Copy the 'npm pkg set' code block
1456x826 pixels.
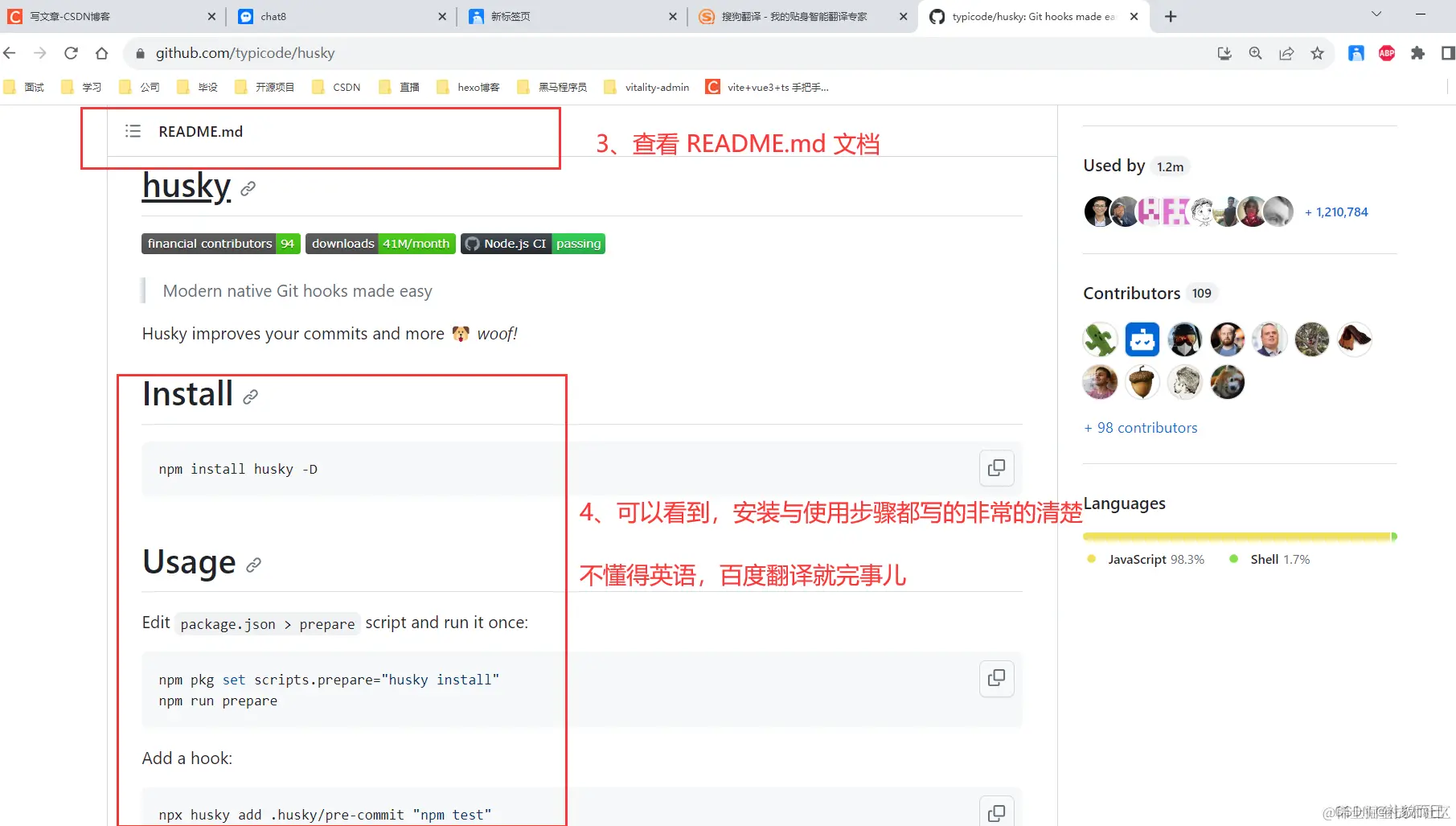[x=996, y=678]
